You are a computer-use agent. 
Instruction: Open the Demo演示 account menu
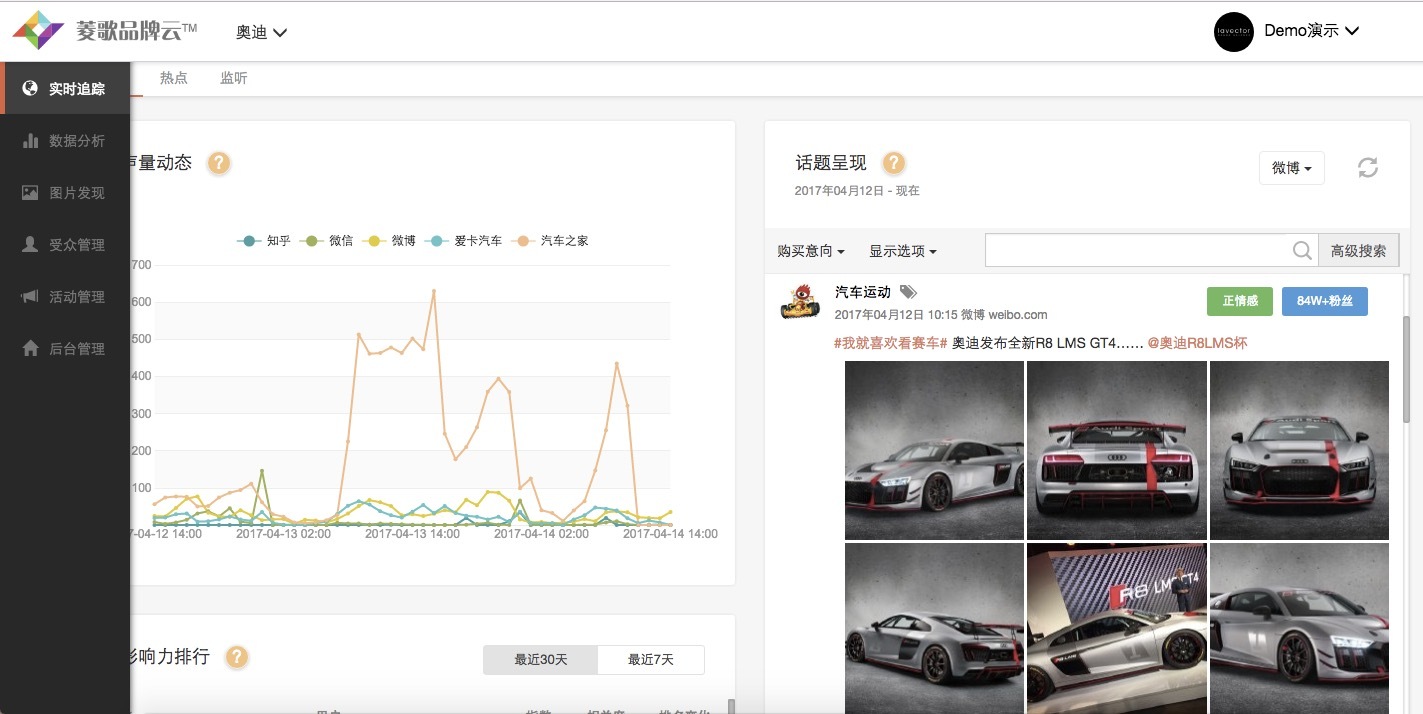click(1311, 31)
